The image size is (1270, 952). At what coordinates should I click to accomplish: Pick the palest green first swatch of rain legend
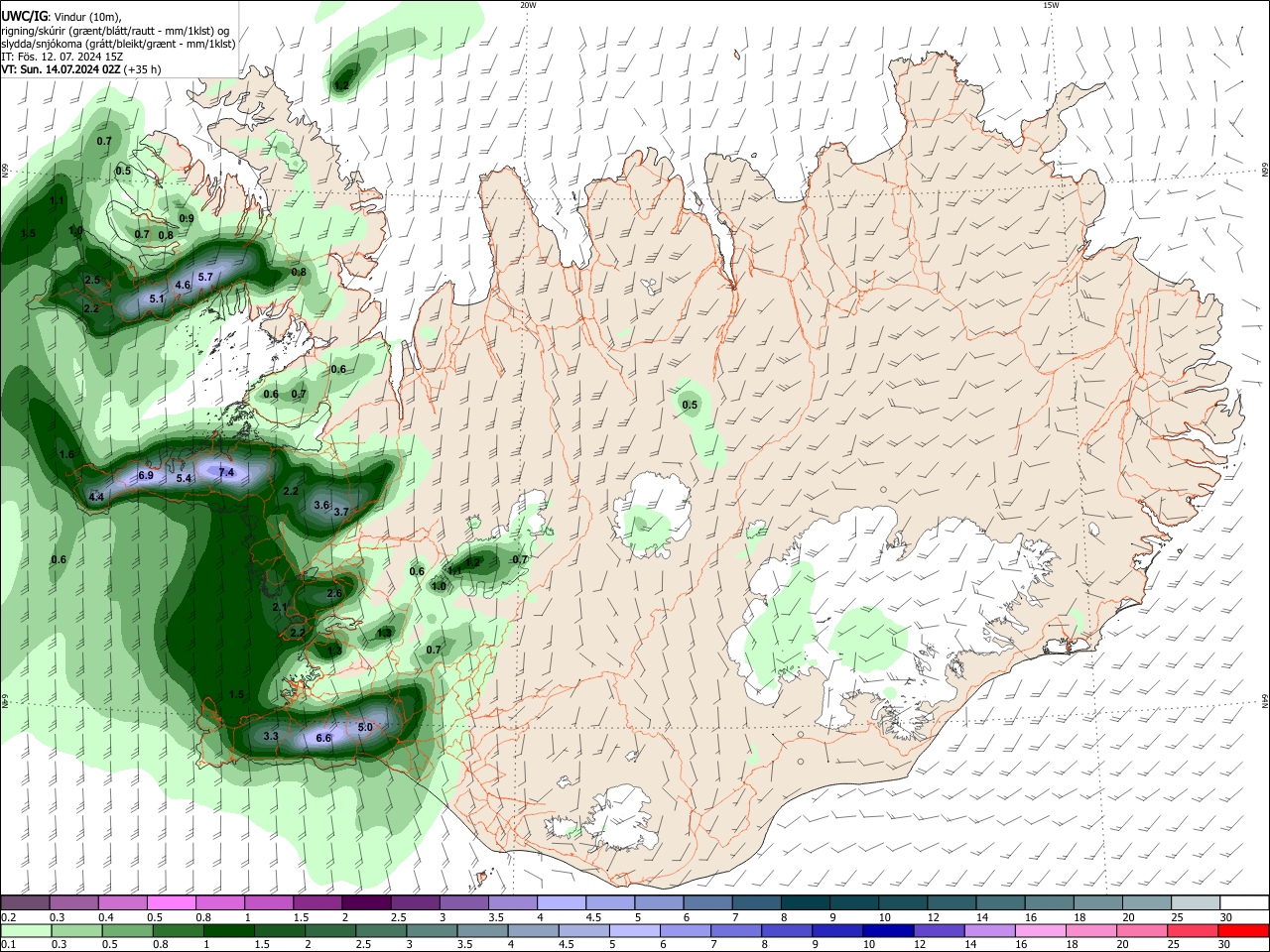pyautogui.click(x=27, y=930)
